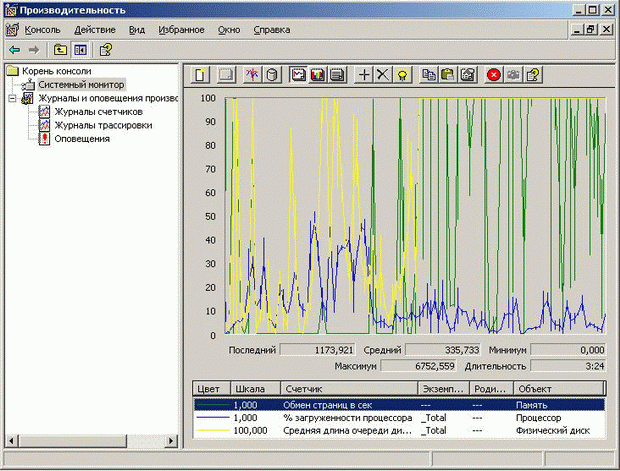Click the View Log Data cylinder icon
620x471 pixels.
pyautogui.click(x=272, y=74)
